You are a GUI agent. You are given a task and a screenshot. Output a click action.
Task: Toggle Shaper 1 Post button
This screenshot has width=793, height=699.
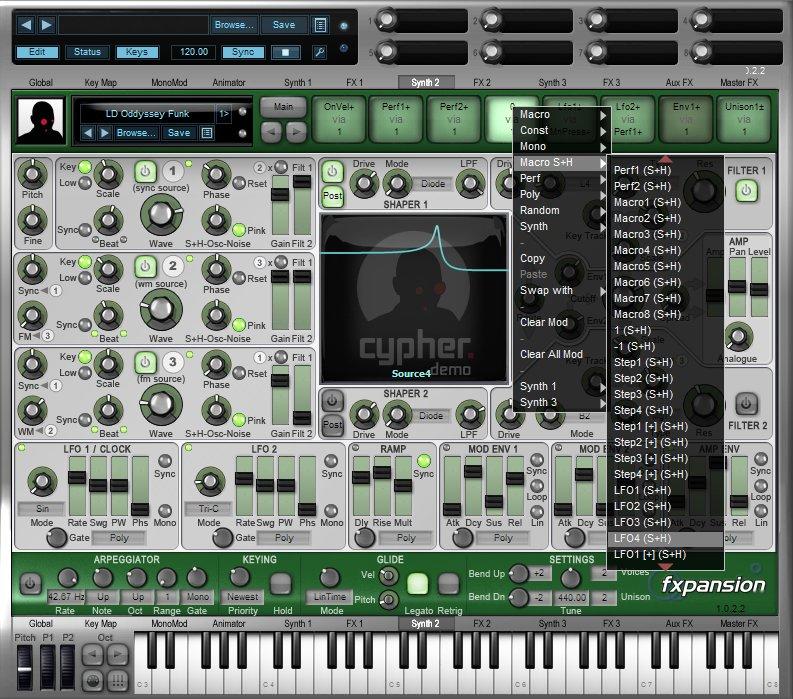click(x=332, y=196)
